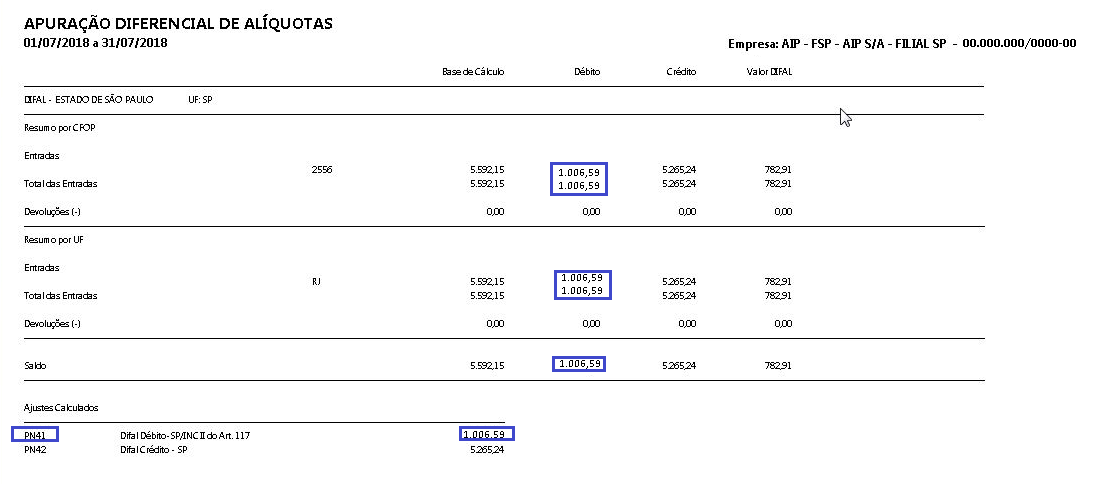Click the Valor DIFAL column header

coord(769,72)
